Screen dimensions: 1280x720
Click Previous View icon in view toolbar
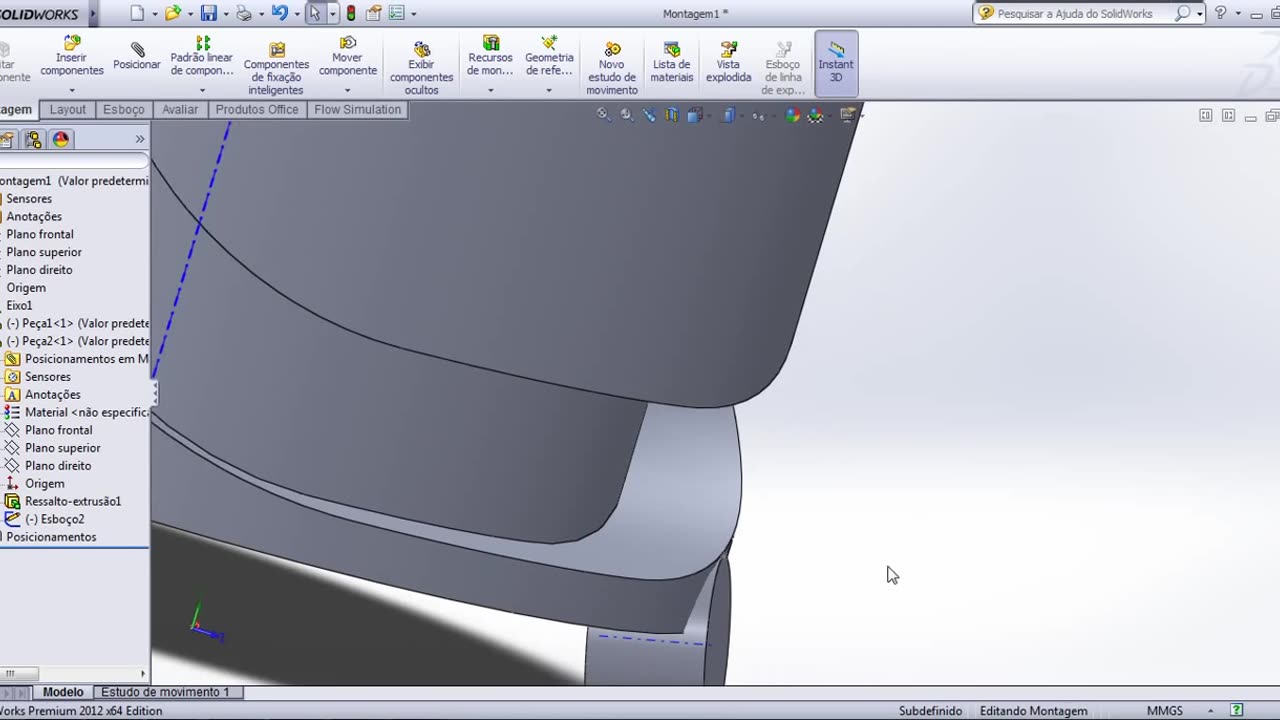649,115
